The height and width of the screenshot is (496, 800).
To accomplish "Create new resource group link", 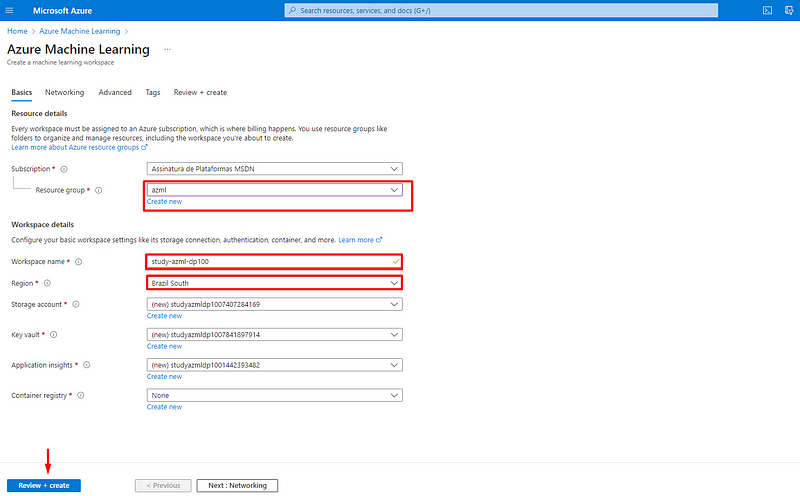I will tap(164, 202).
